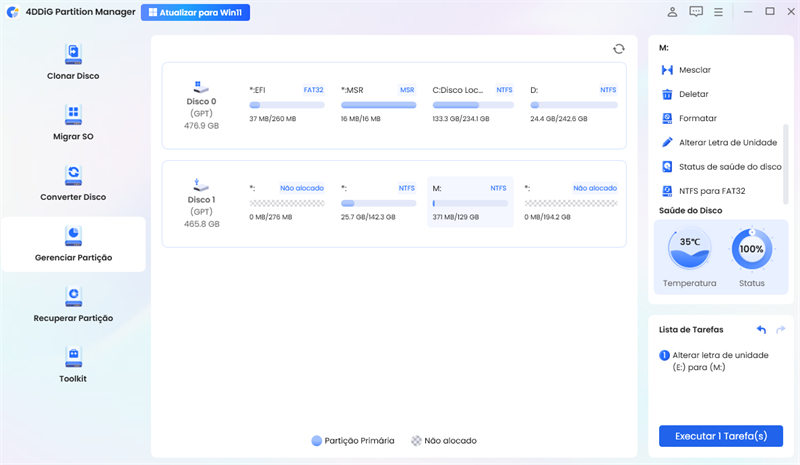Open the user account icon in title bar
The width and height of the screenshot is (800, 465).
coord(672,12)
